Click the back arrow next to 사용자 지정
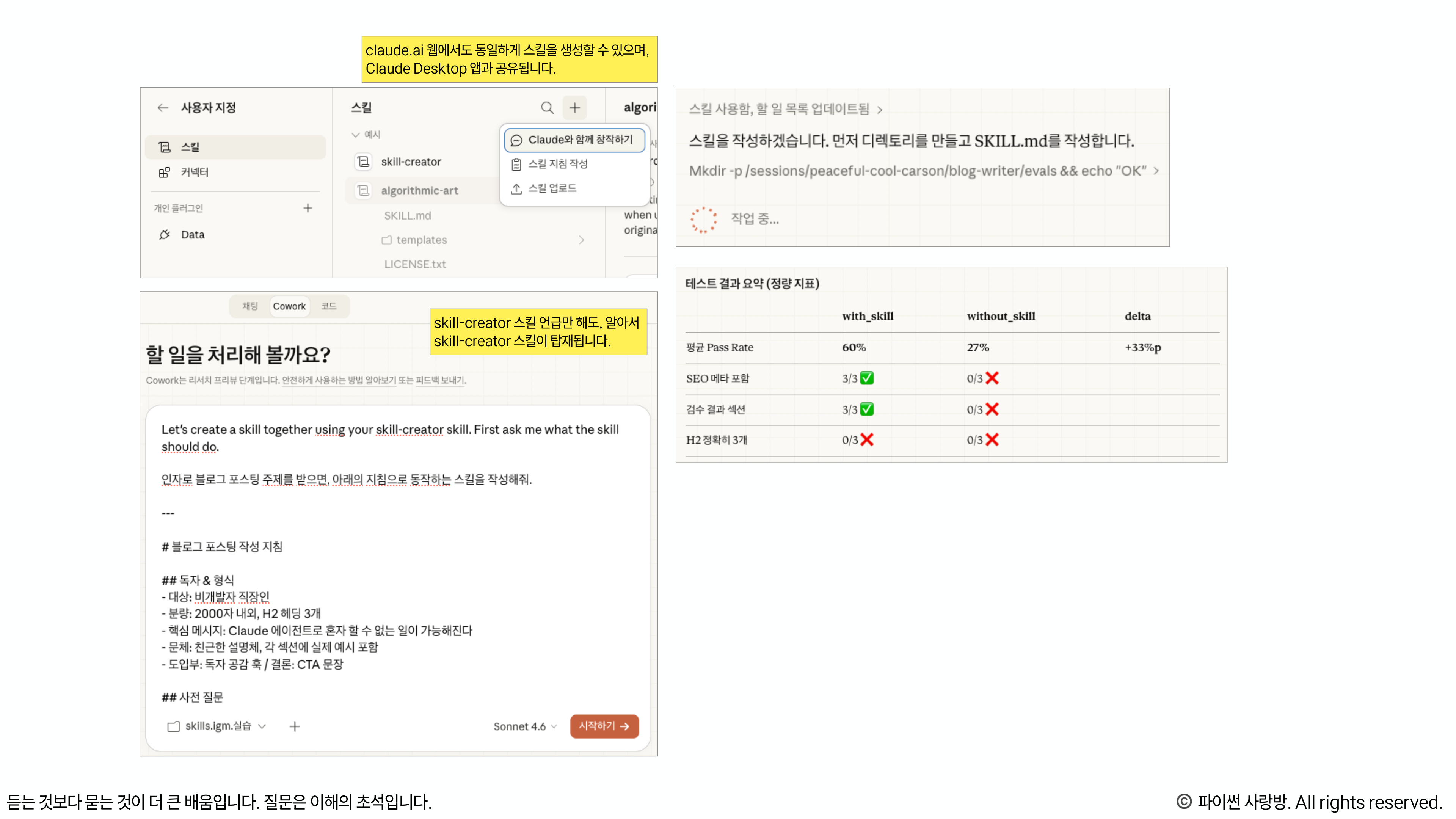 click(x=163, y=107)
